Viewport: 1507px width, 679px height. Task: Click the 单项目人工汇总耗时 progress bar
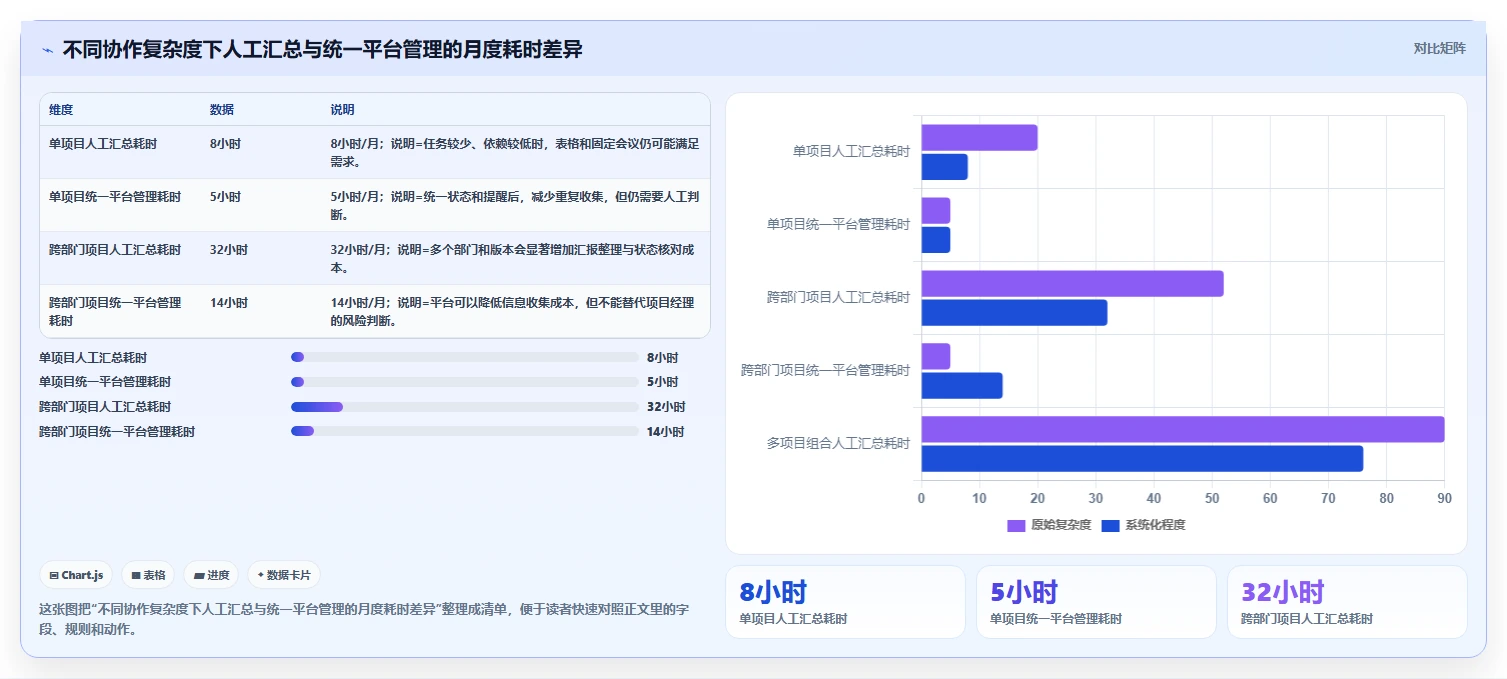(464, 357)
